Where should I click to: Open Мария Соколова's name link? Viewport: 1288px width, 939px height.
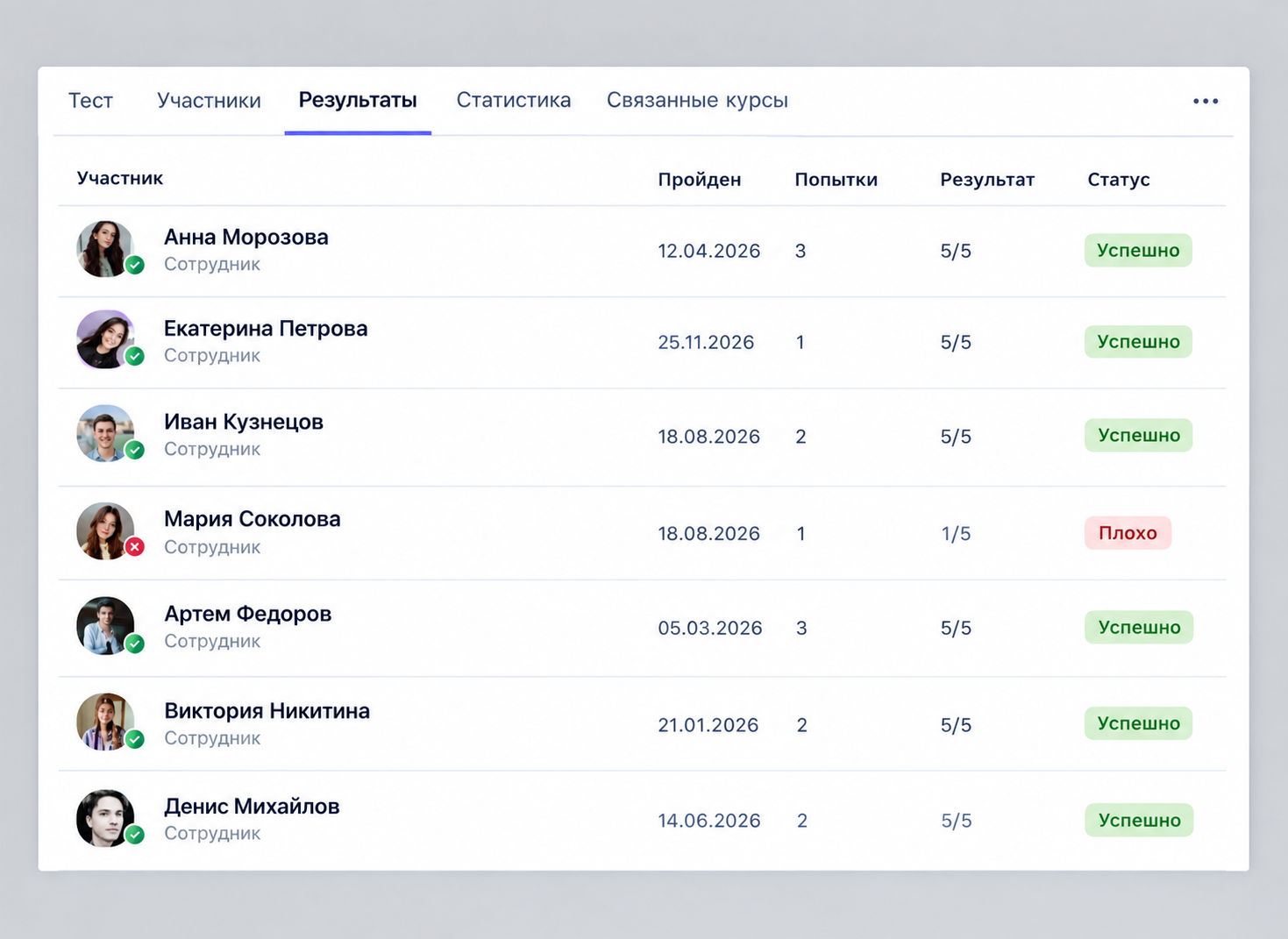[253, 519]
